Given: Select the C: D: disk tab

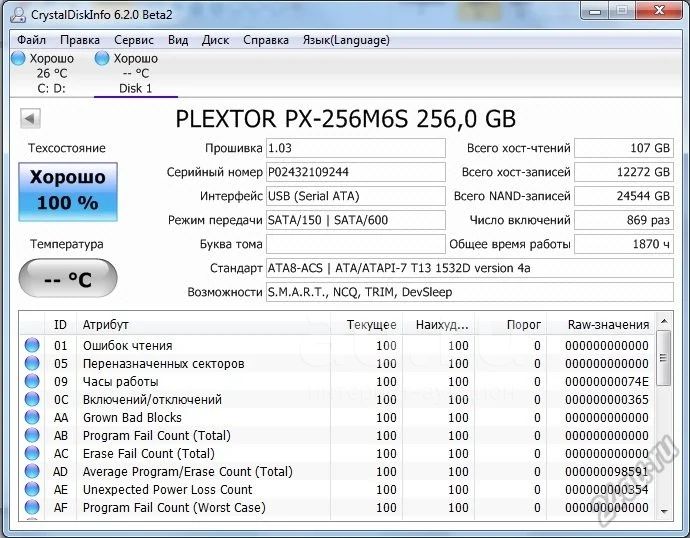Looking at the screenshot, I should 51,73.
